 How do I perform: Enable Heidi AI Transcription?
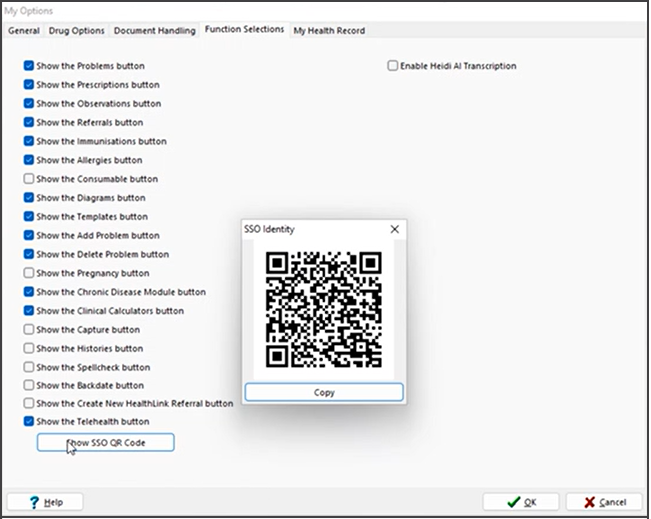click(392, 66)
